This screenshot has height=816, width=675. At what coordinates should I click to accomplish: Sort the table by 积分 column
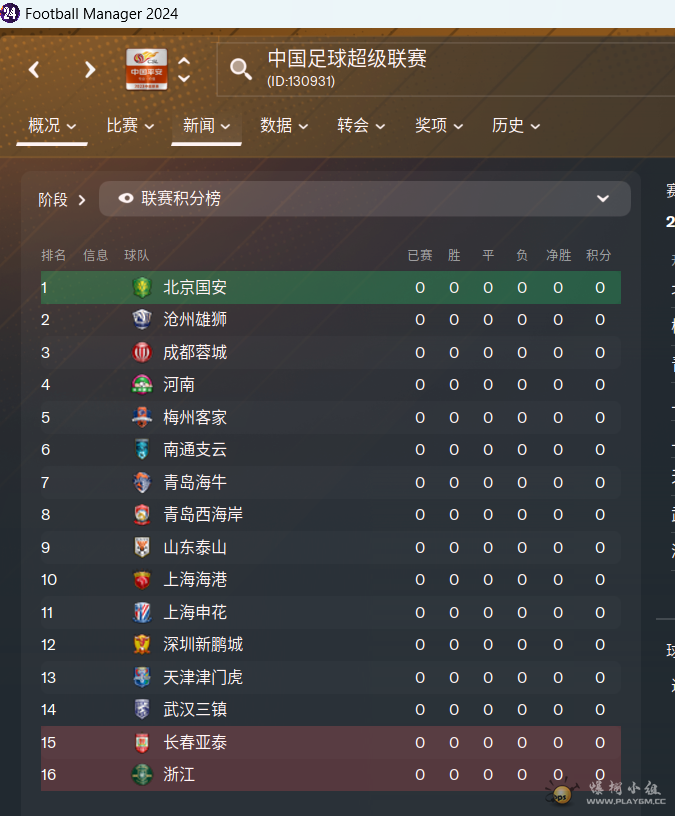click(598, 256)
